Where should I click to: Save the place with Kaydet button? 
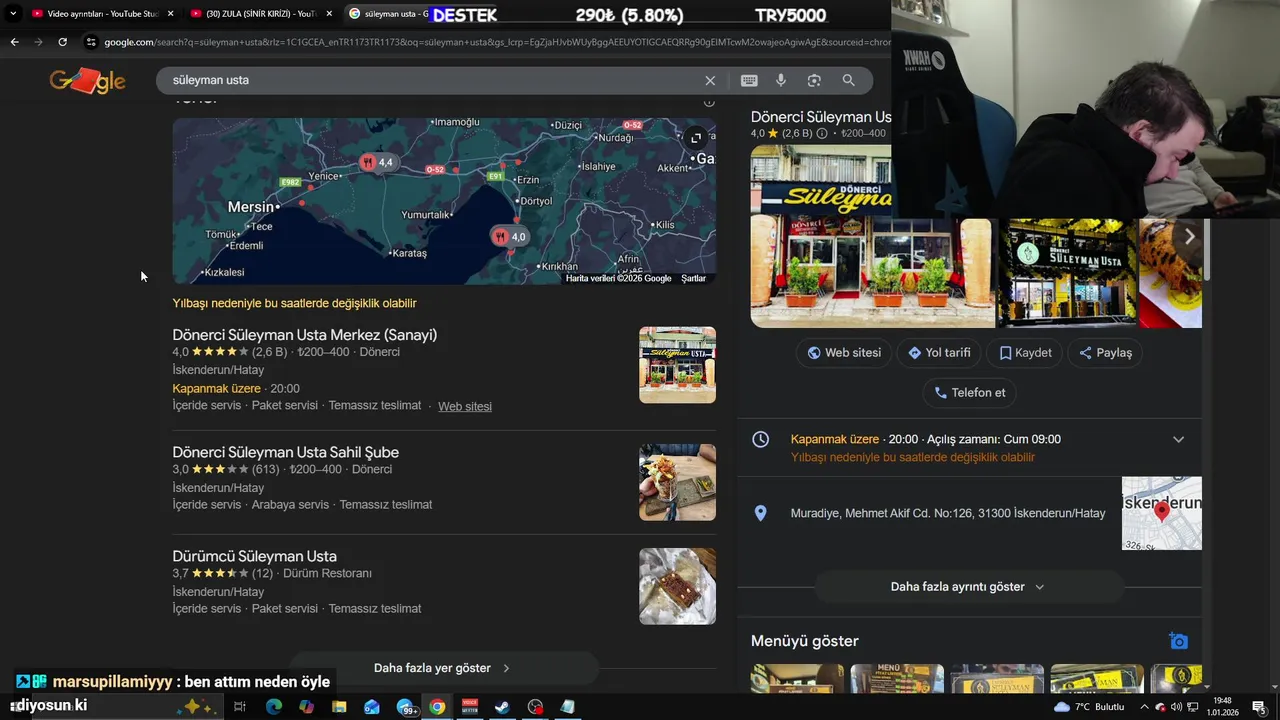[x=1025, y=353]
